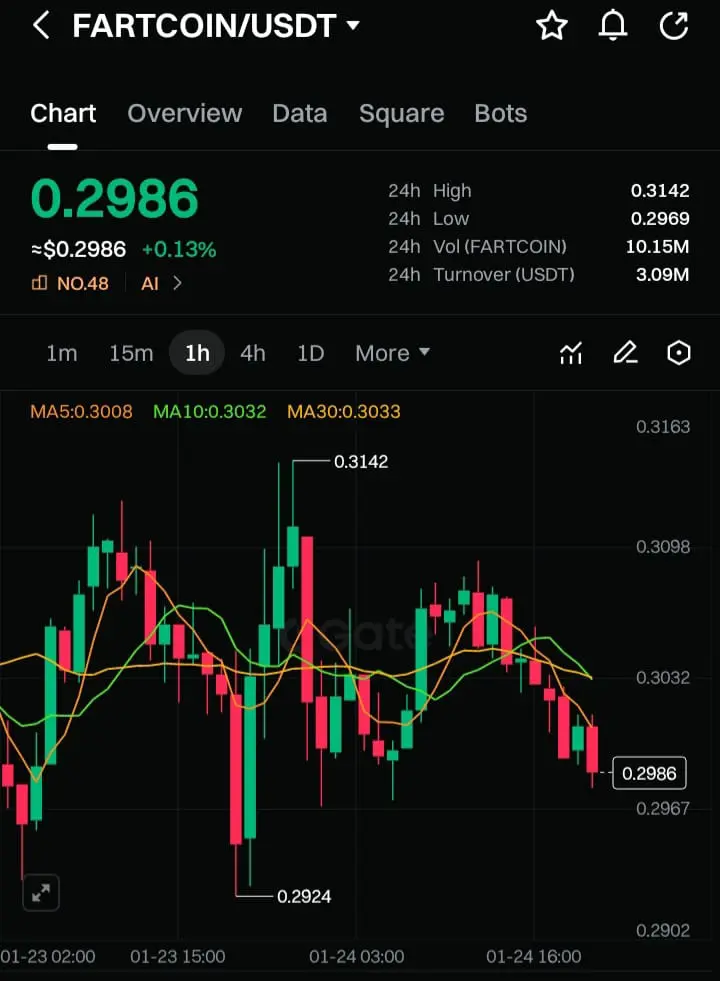Open the Square tab
The height and width of the screenshot is (981, 720).
[402, 113]
